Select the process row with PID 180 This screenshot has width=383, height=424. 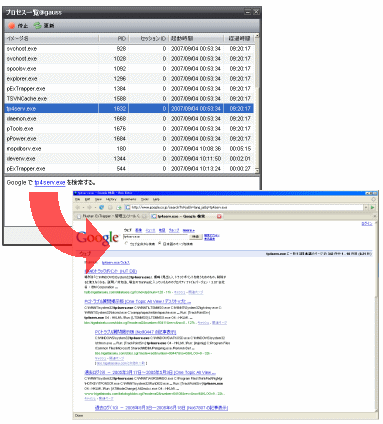click(x=129, y=149)
